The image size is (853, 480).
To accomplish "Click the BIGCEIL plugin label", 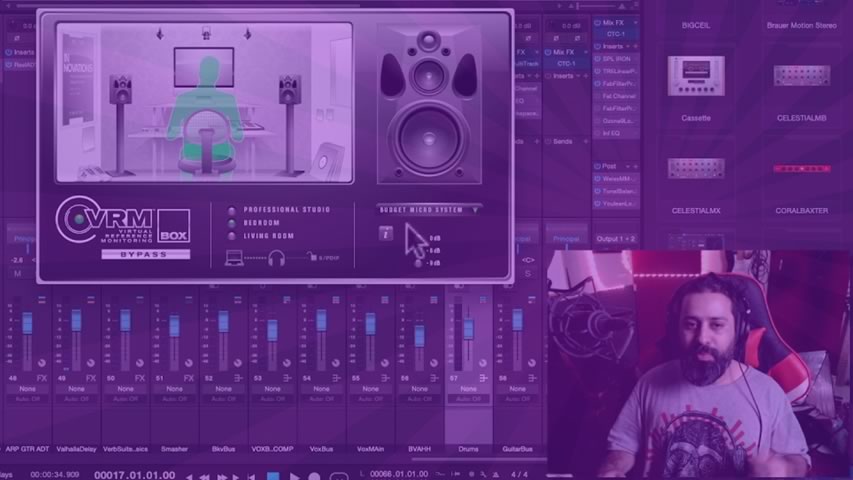I will 696,25.
